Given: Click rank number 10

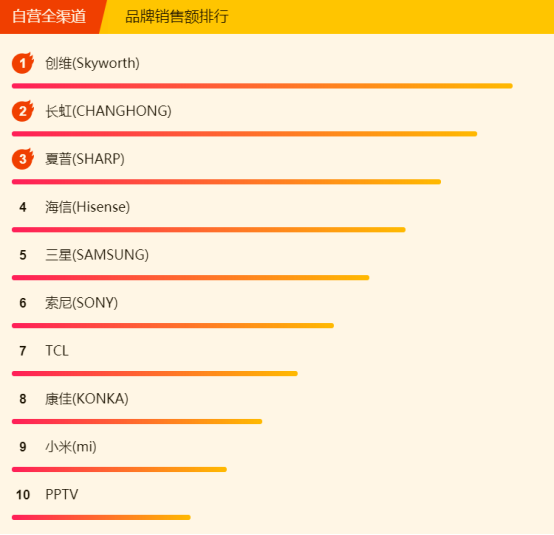Looking at the screenshot, I should [x=23, y=495].
